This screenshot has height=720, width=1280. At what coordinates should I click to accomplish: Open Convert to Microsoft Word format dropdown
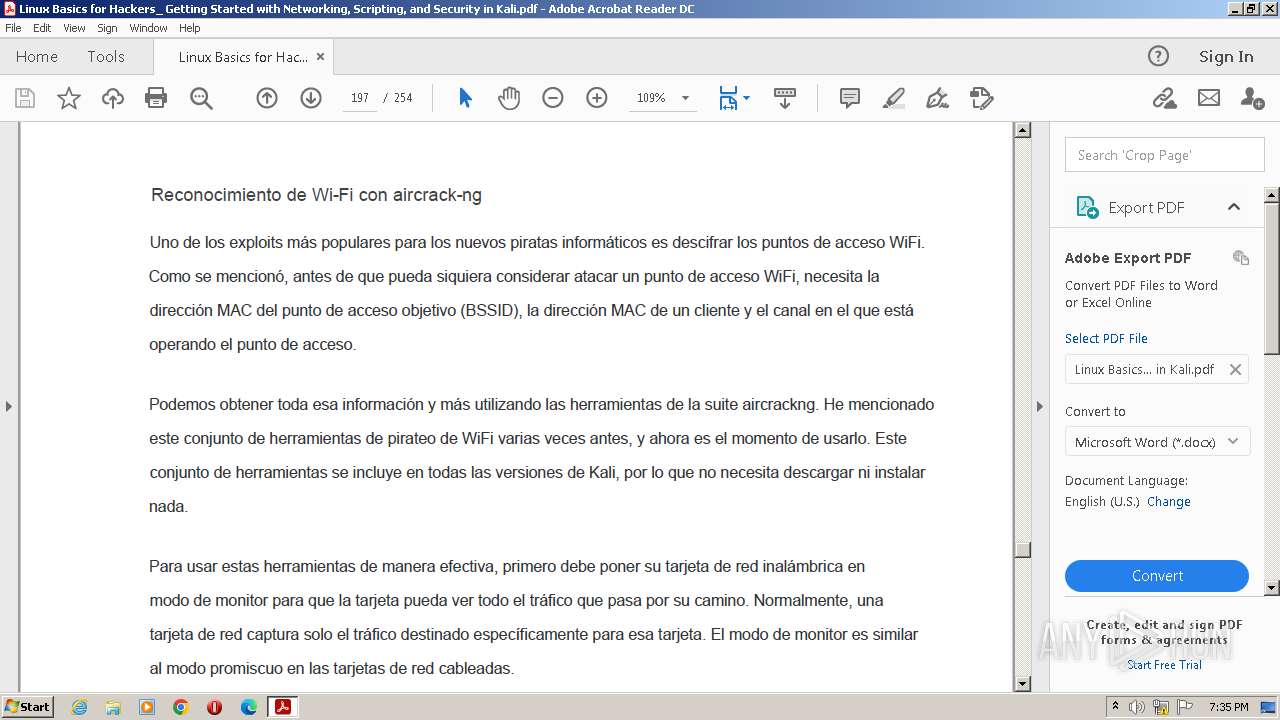1157,441
